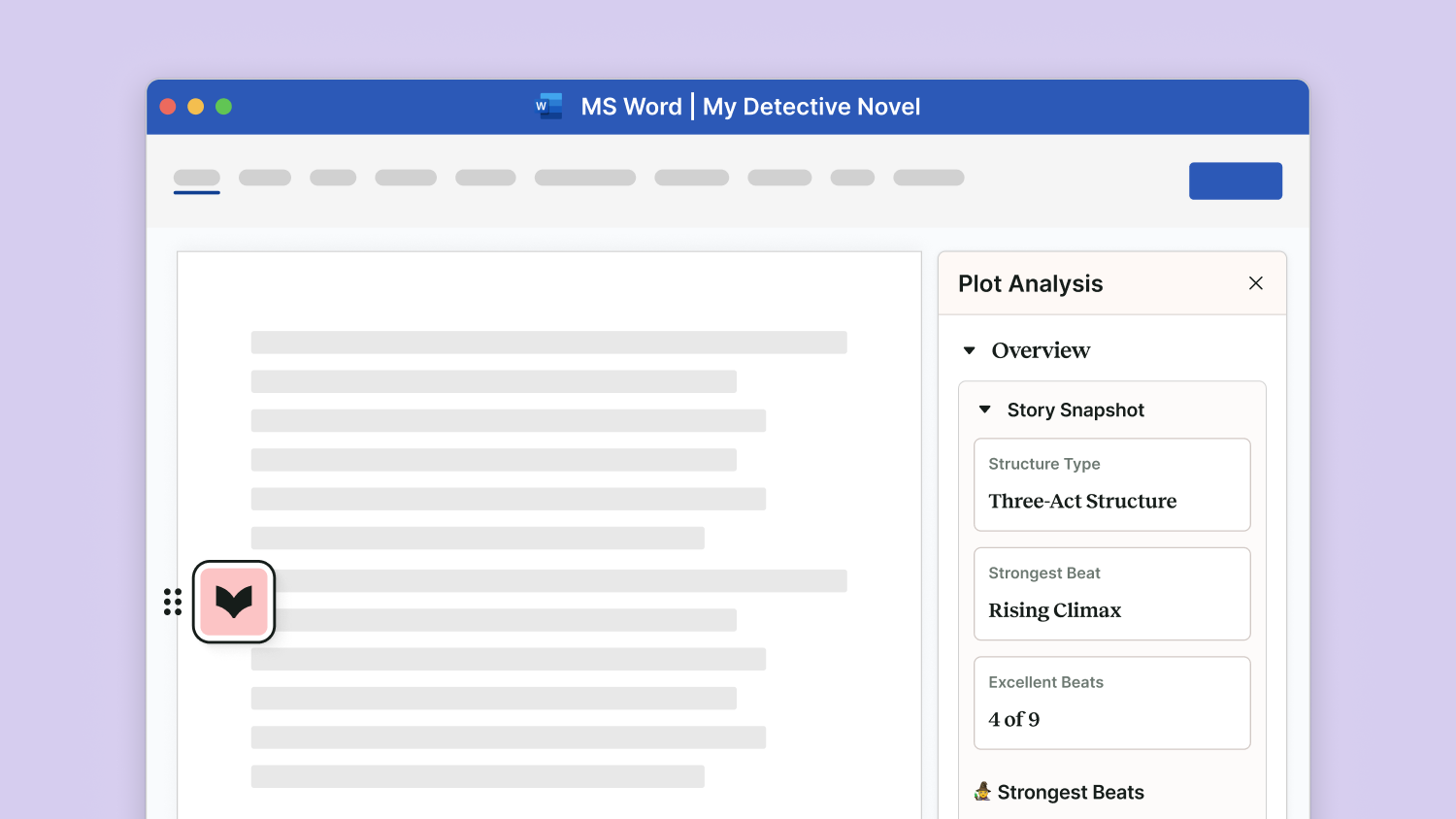Close the Plot Analysis panel

(x=1256, y=283)
